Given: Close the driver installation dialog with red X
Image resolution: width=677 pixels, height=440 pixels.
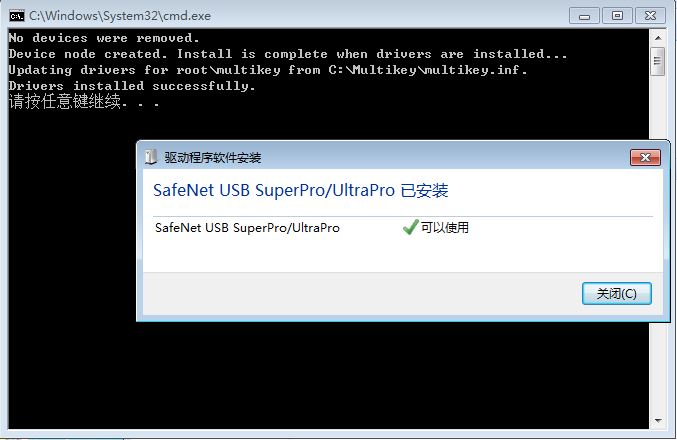Looking at the screenshot, I should point(645,158).
